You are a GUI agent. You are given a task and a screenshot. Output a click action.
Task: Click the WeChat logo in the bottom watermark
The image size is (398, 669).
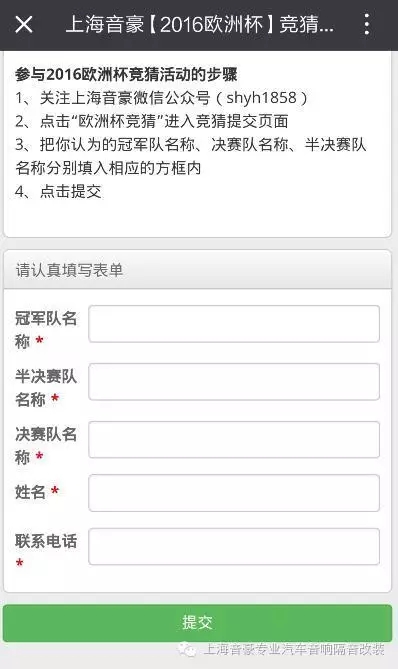click(x=187, y=650)
